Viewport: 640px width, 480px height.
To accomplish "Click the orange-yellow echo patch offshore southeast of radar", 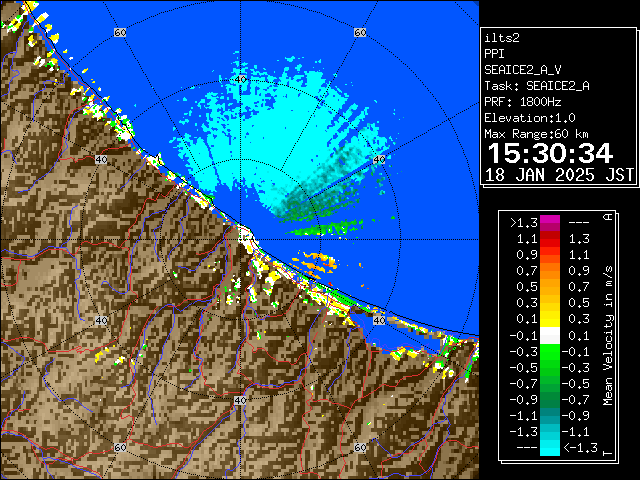I will 316,263.
